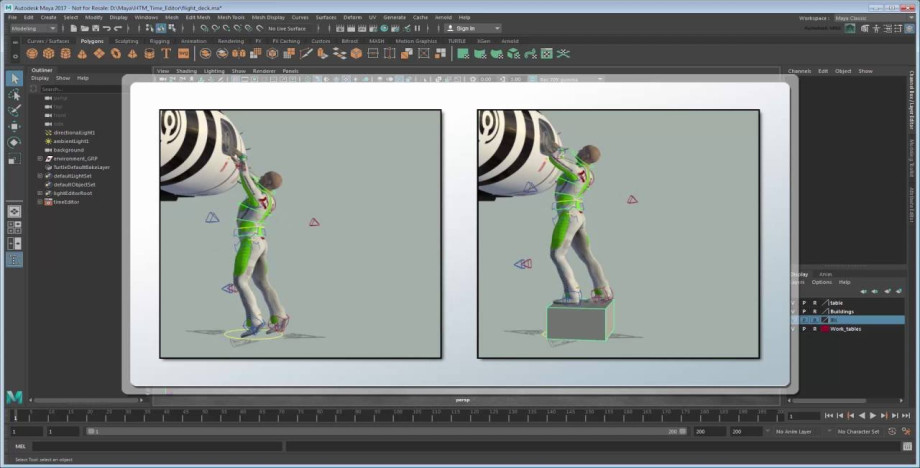Click the SVG shelf icon

pos(184,54)
